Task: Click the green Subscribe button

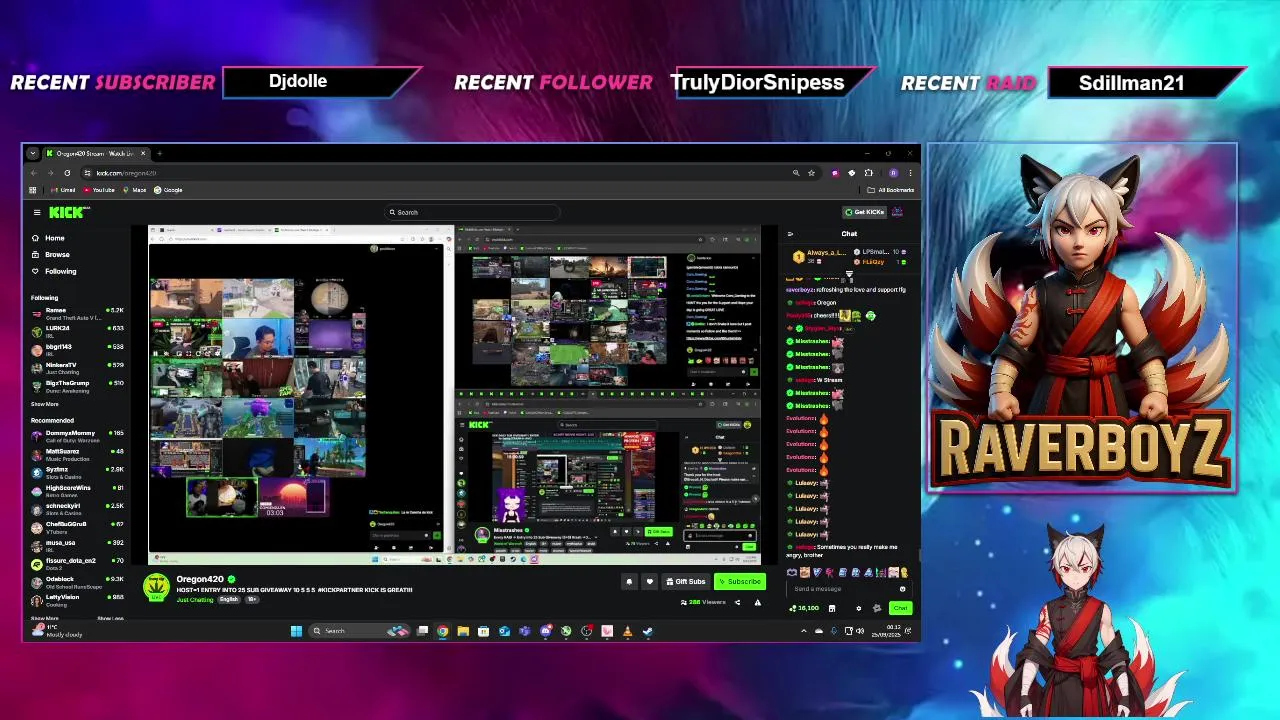Action: (740, 581)
